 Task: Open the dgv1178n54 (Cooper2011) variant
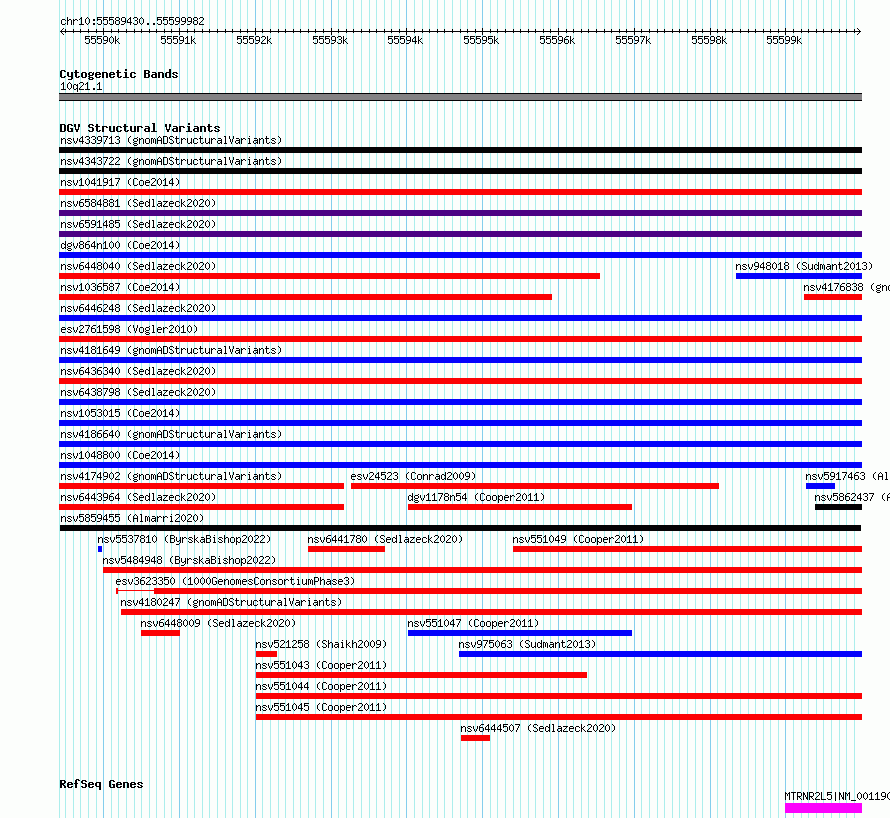point(476,497)
